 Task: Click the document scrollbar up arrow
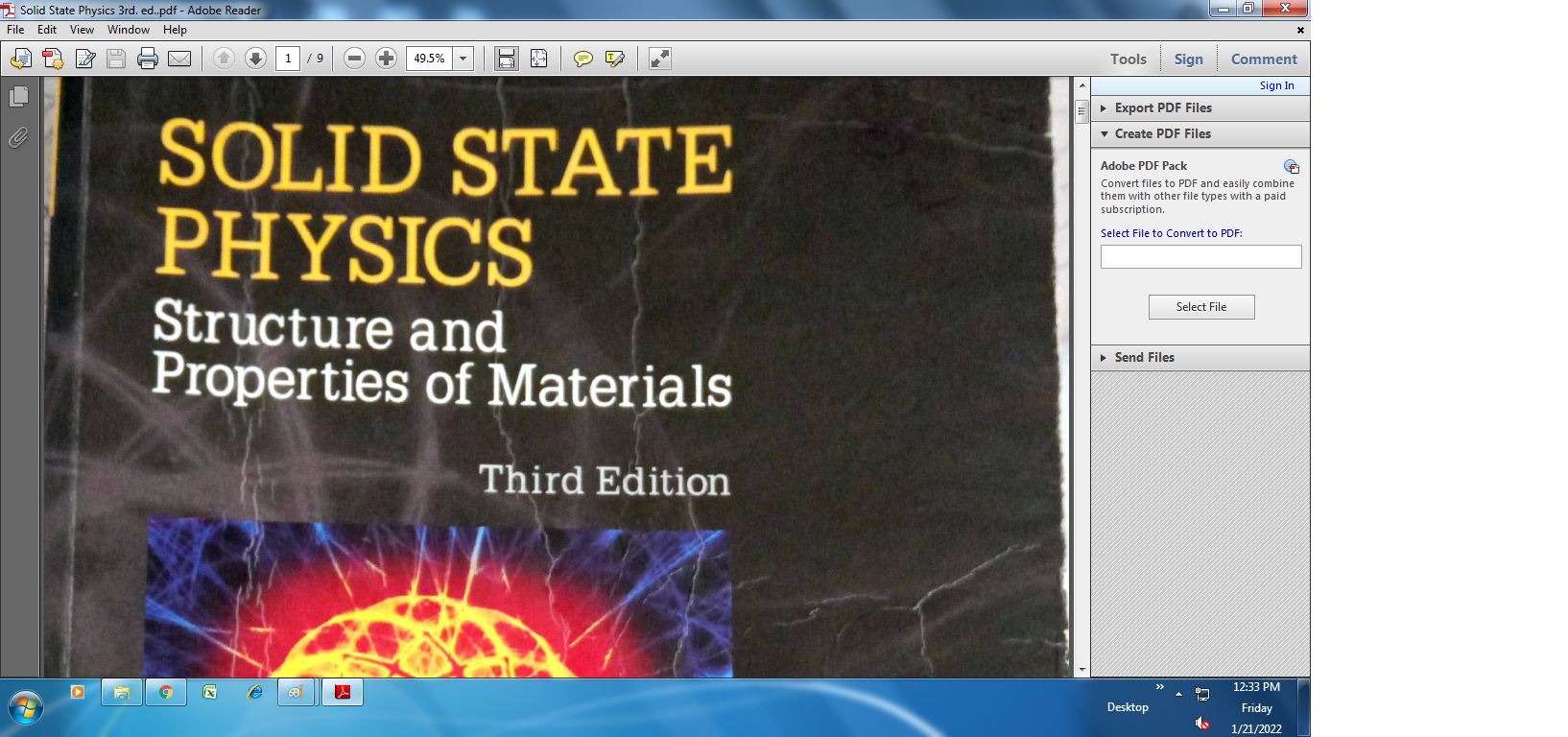coord(1082,85)
